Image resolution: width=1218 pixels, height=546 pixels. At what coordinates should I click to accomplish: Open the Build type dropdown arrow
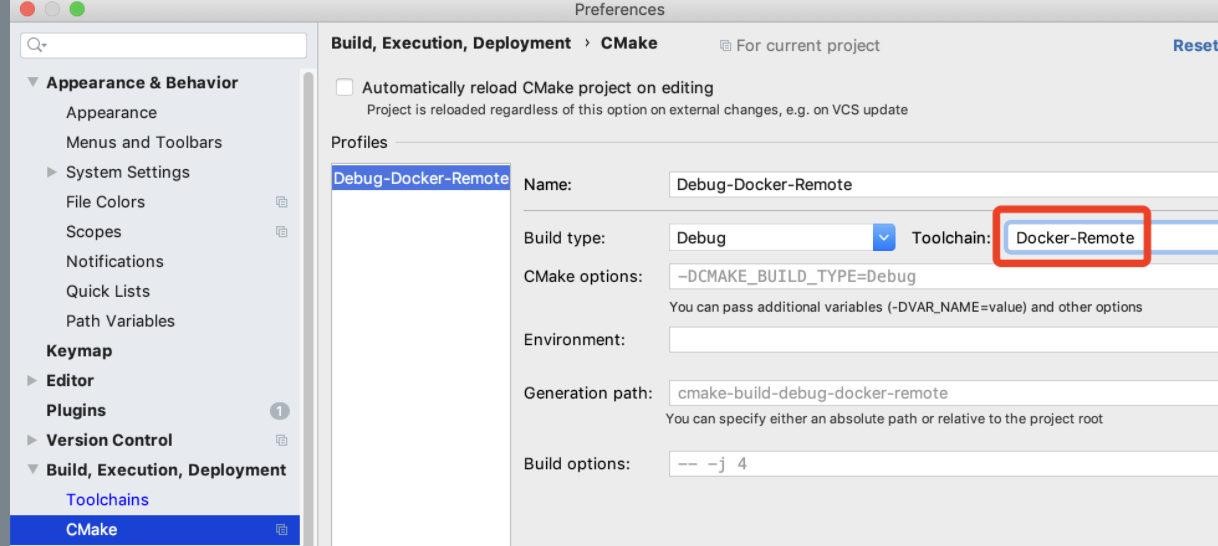(884, 238)
